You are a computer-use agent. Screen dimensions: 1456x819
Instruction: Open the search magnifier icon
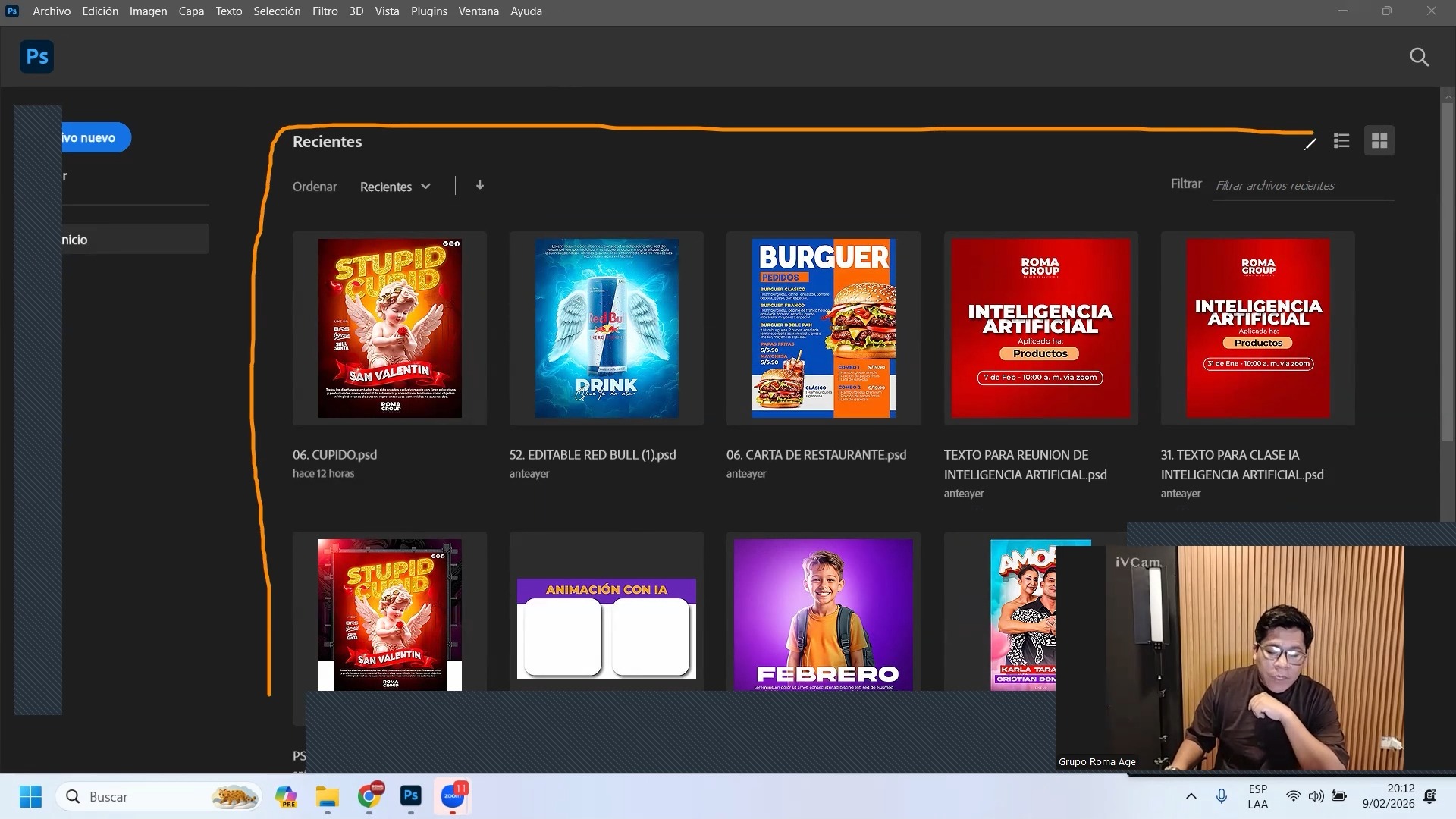pyautogui.click(x=1419, y=57)
